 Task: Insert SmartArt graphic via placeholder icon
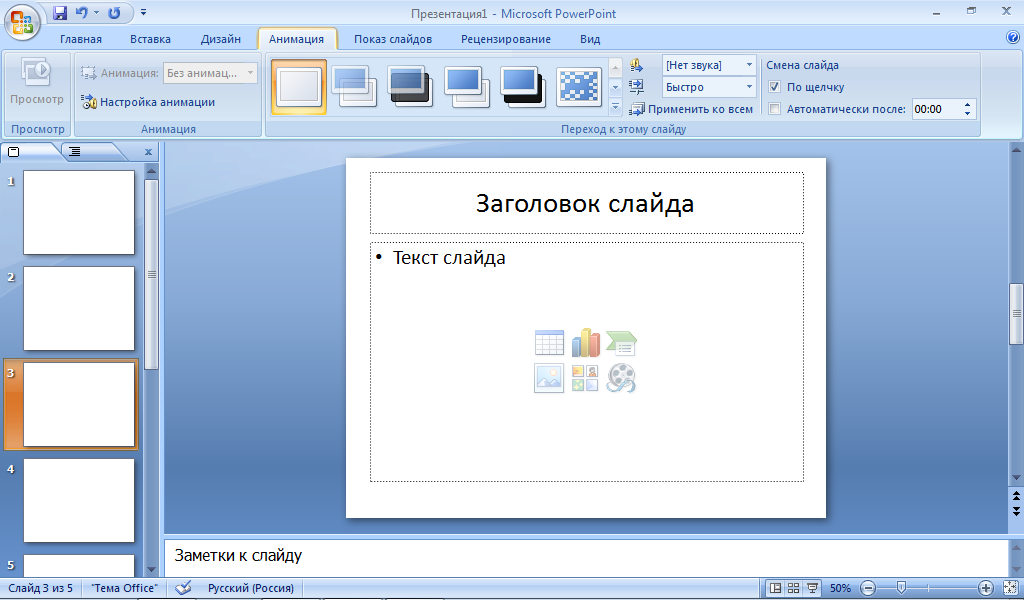pyautogui.click(x=621, y=343)
